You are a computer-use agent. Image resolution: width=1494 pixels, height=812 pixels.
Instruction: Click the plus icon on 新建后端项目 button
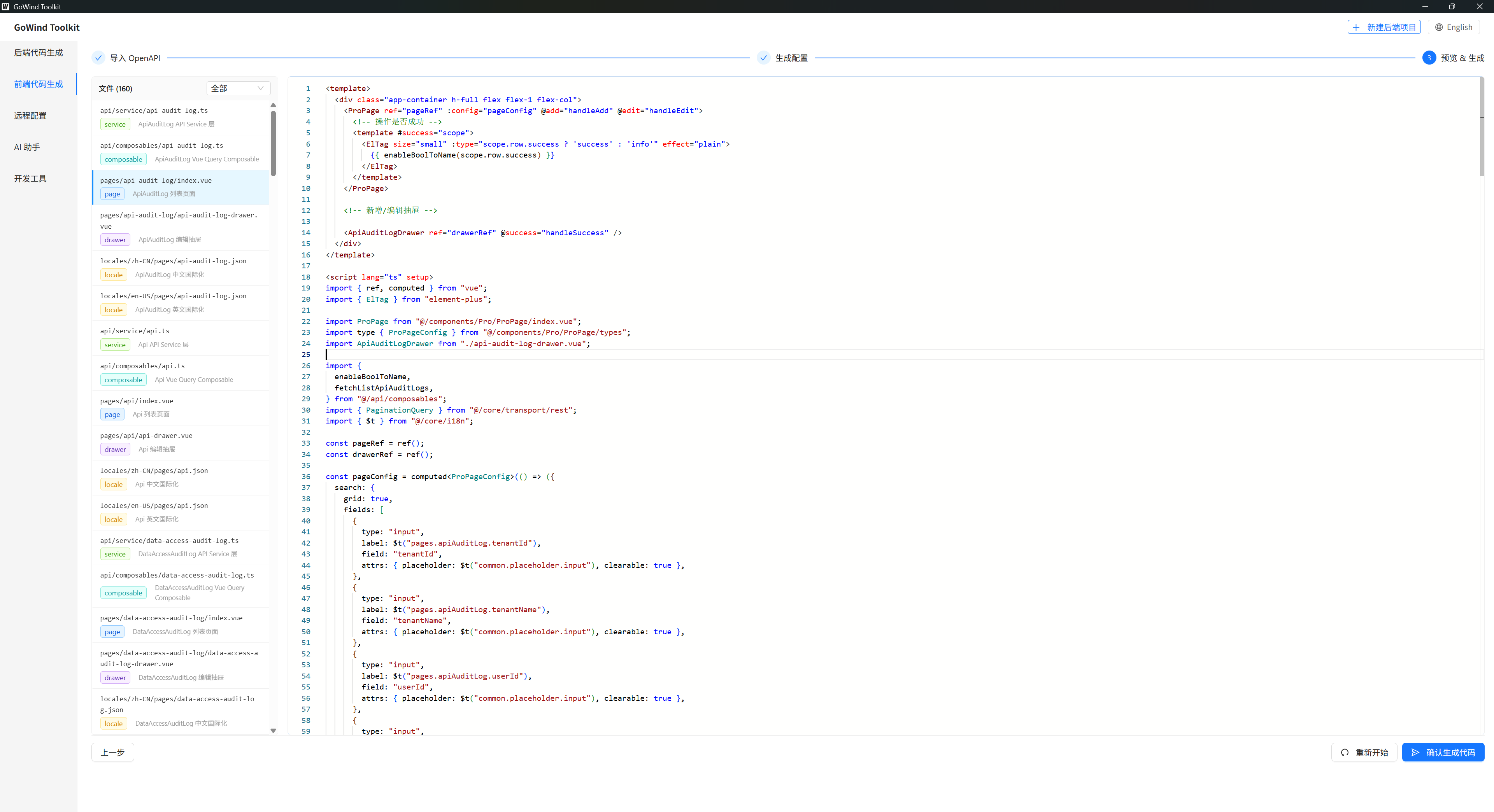pyautogui.click(x=1356, y=27)
